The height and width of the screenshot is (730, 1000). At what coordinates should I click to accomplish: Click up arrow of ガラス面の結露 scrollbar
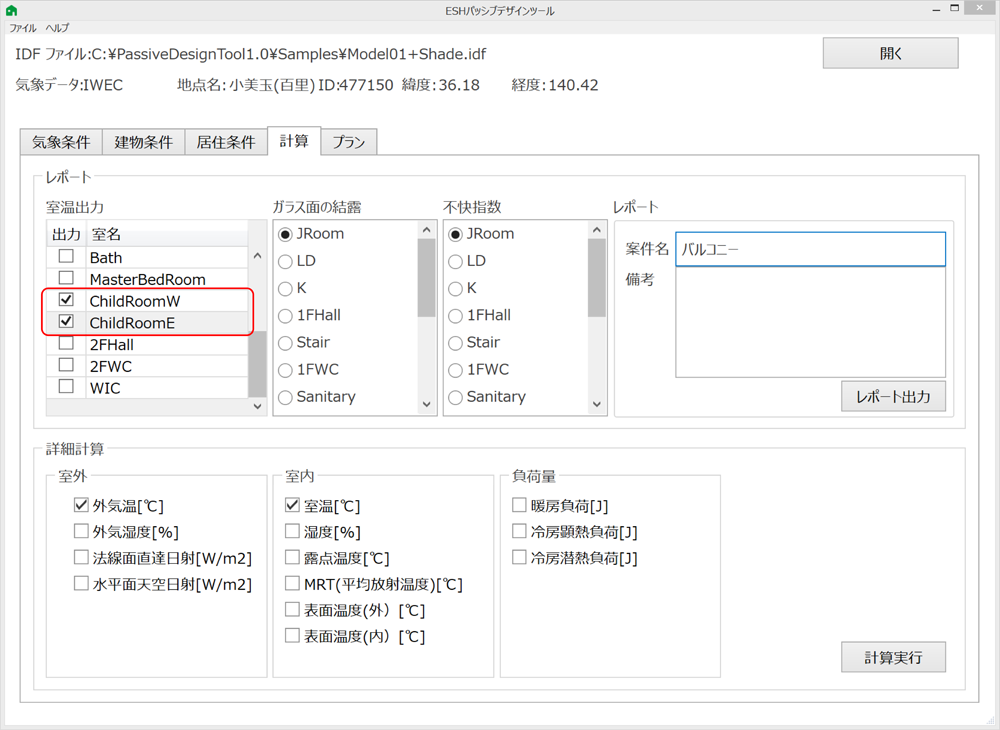click(x=427, y=230)
